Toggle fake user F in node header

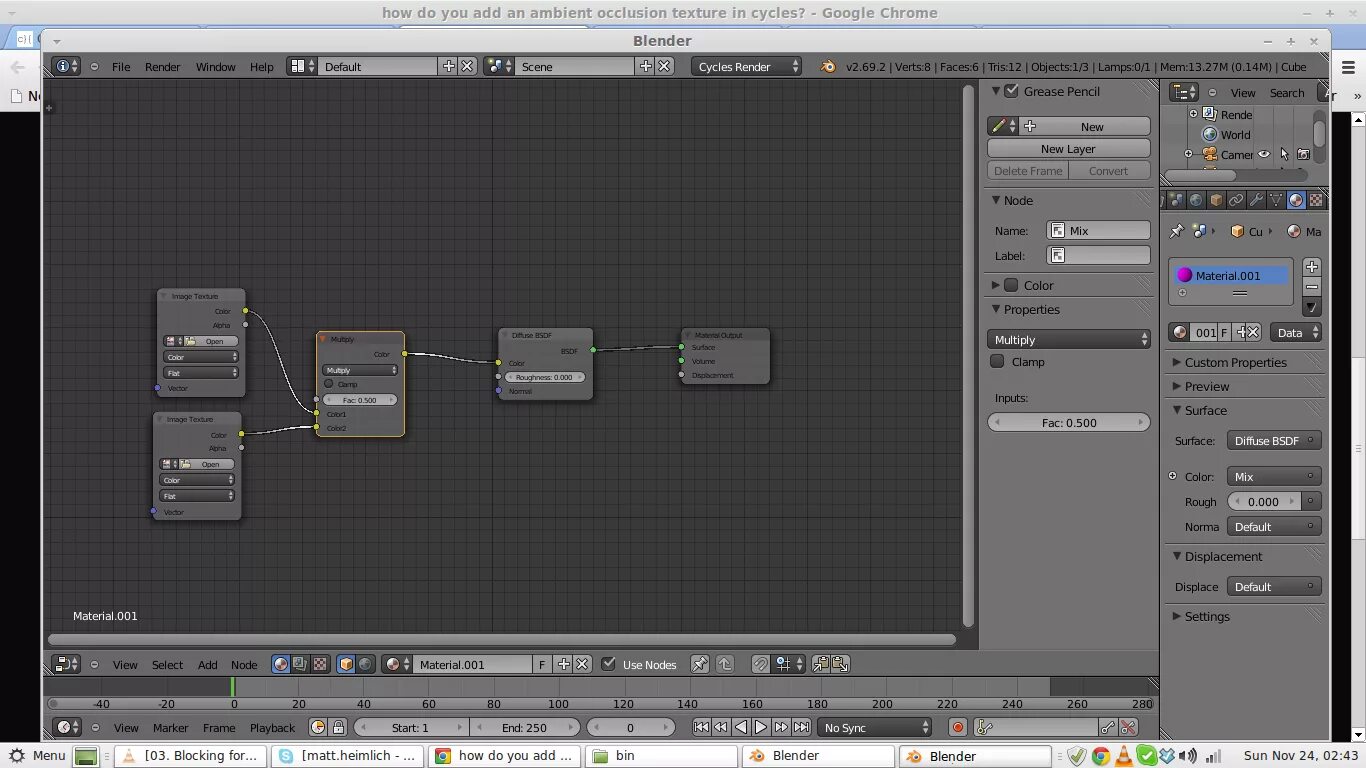542,664
